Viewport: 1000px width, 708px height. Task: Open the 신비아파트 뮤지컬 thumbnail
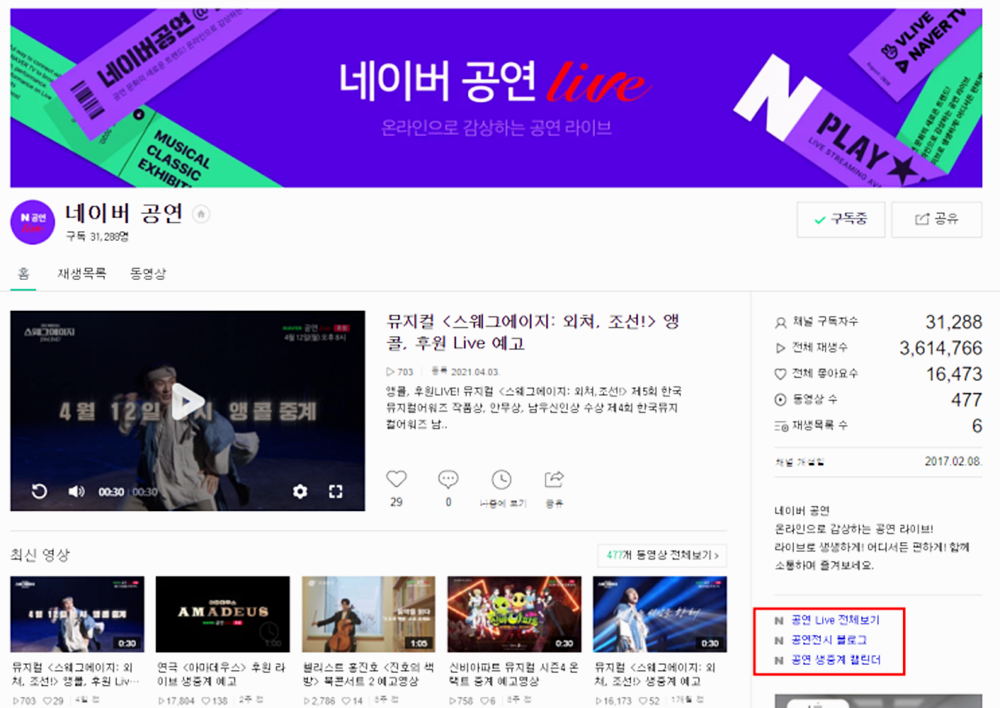(514, 614)
